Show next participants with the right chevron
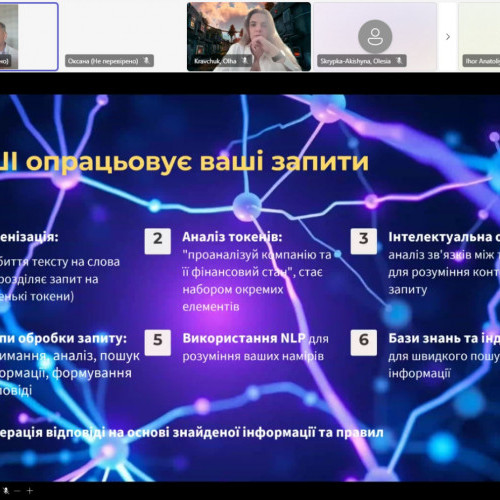 point(448,37)
